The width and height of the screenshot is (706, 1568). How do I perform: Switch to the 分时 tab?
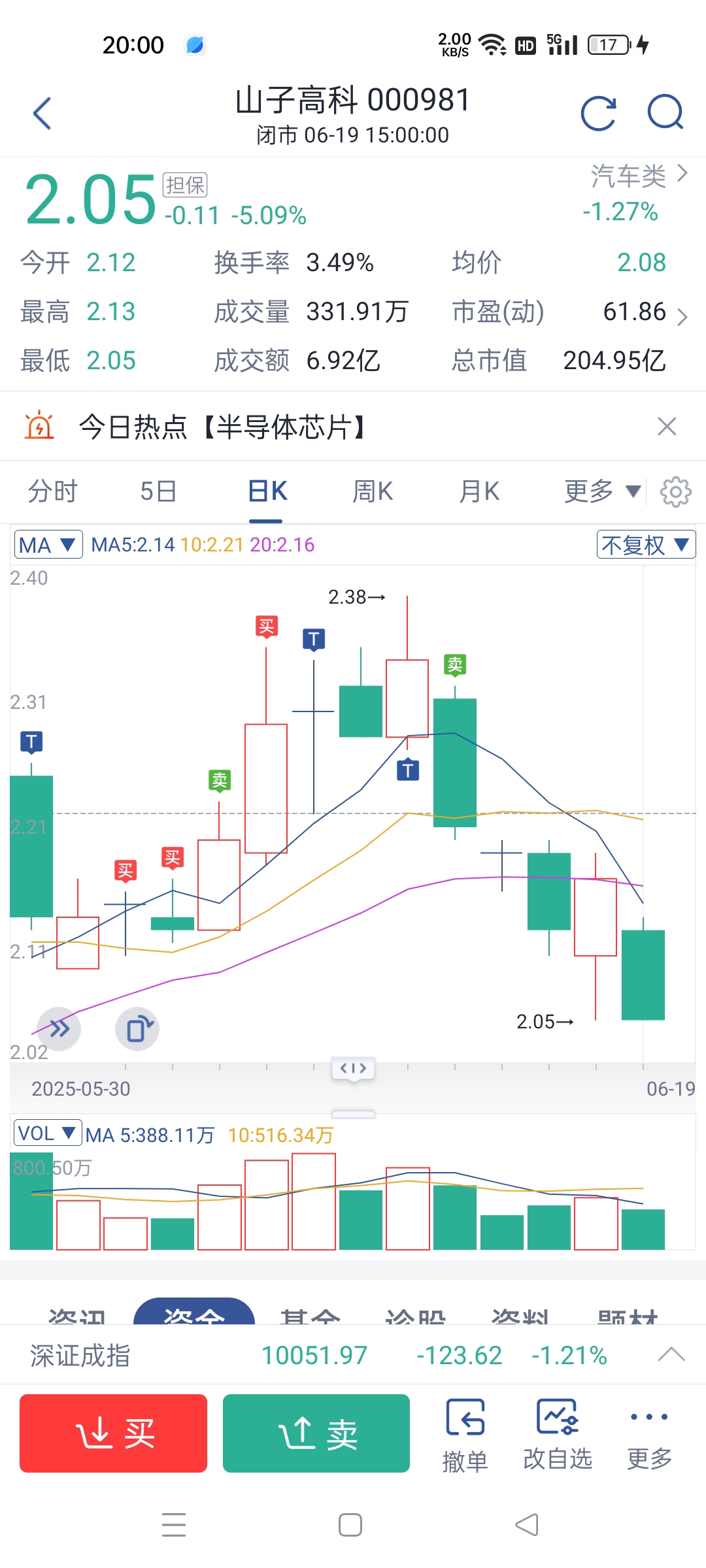point(52,491)
